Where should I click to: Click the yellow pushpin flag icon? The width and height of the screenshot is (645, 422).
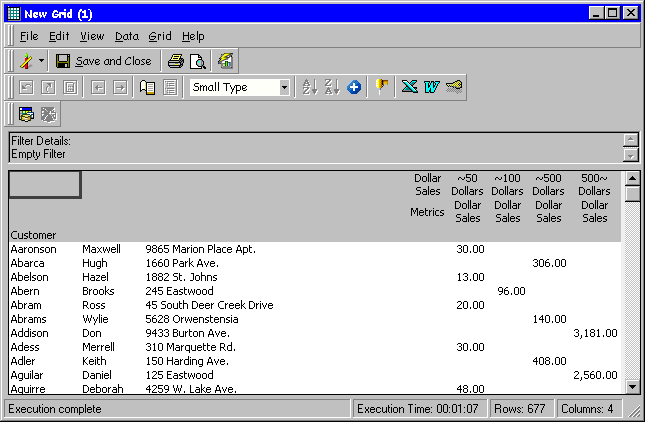pos(382,86)
